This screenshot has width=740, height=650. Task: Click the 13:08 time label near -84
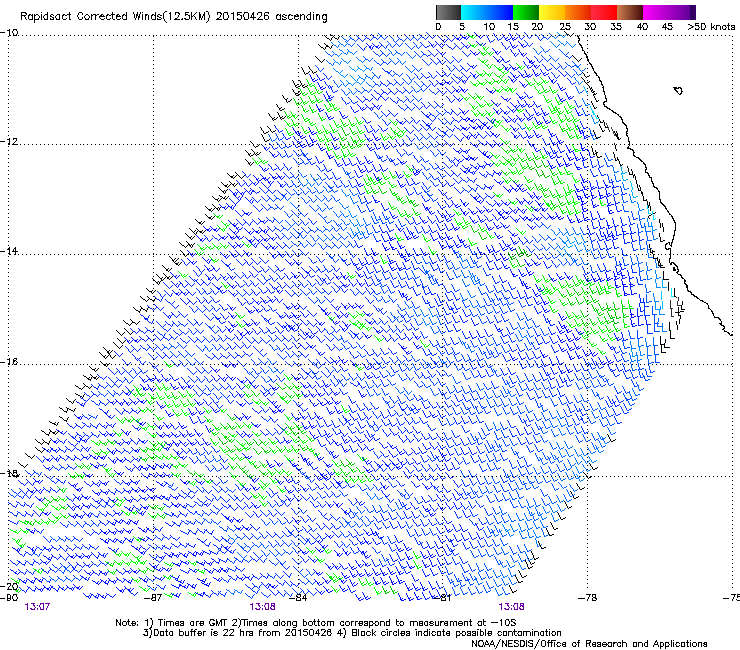(262, 607)
